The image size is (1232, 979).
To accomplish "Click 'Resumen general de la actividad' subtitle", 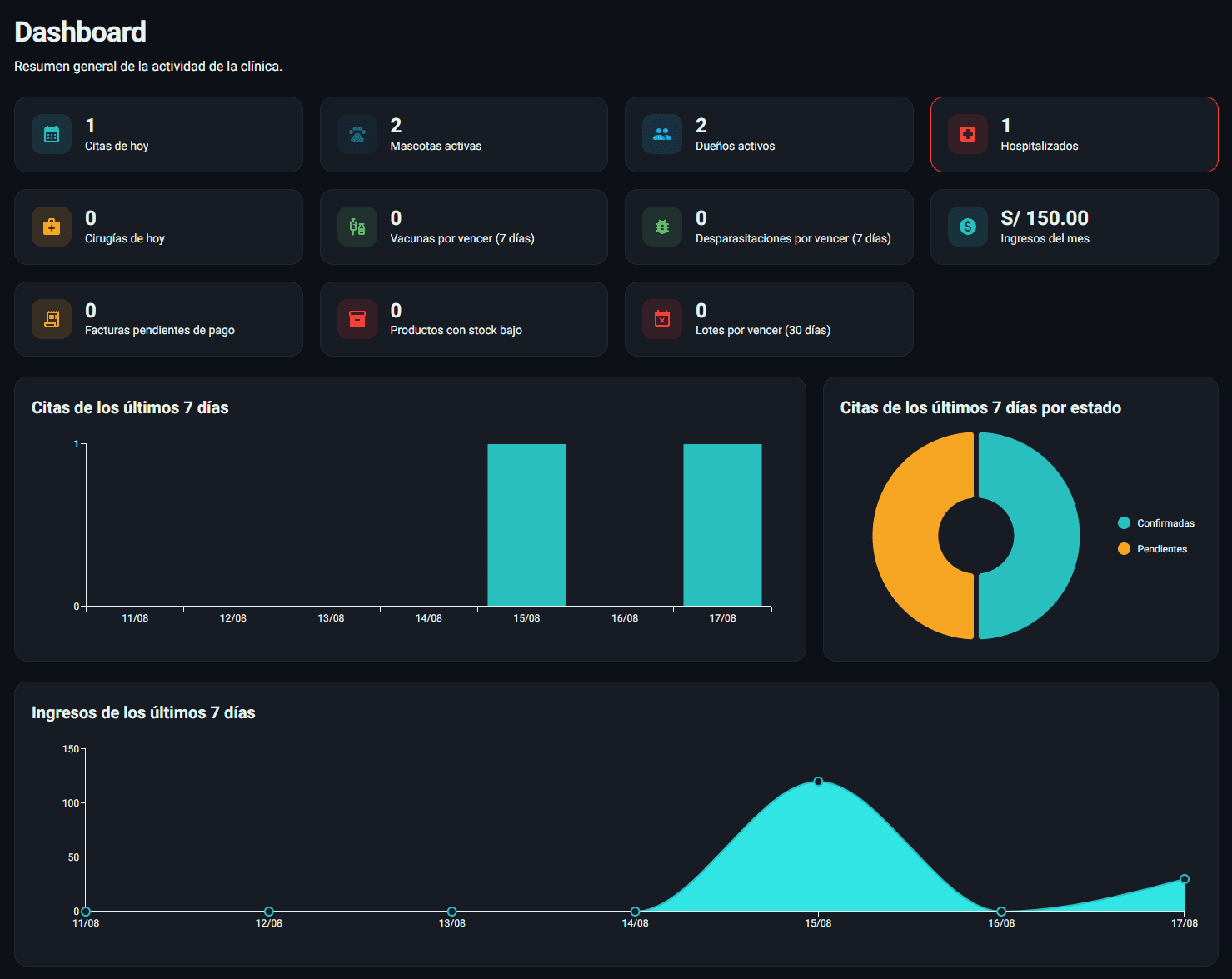I will 148,66.
